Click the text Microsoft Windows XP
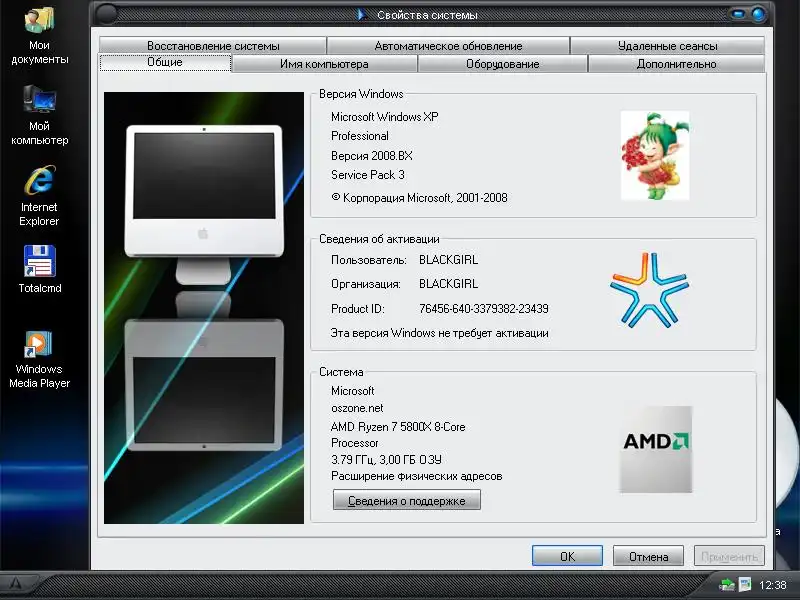800x600 pixels. pos(385,117)
